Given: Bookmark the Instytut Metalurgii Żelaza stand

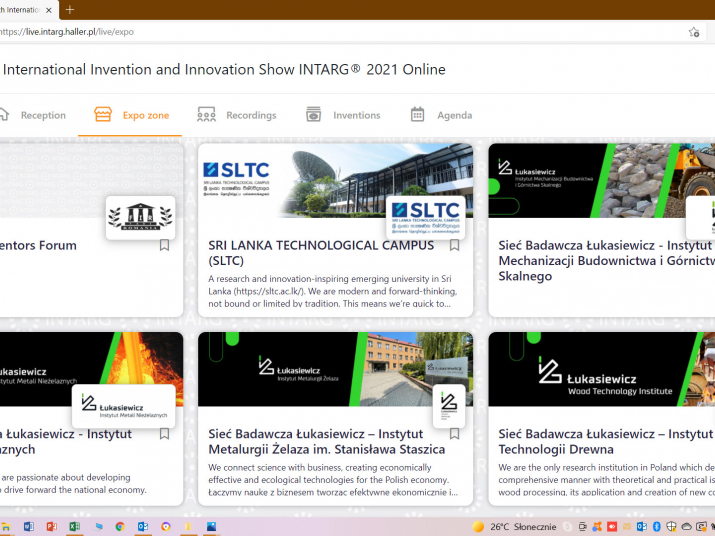Looking at the screenshot, I should coord(454,434).
